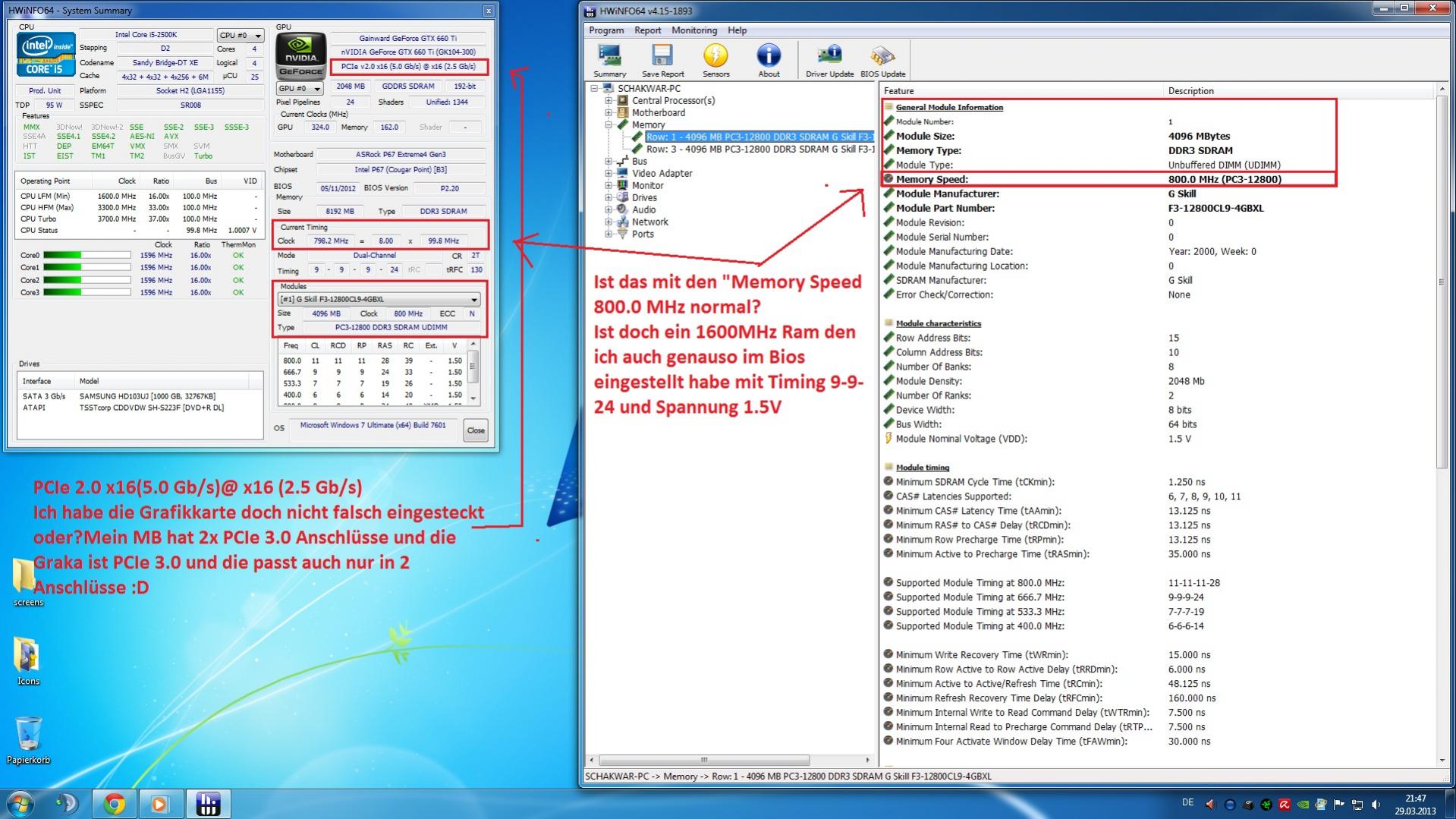1456x819 pixels.
Task: Open the Monitoring menu
Action: point(694,30)
